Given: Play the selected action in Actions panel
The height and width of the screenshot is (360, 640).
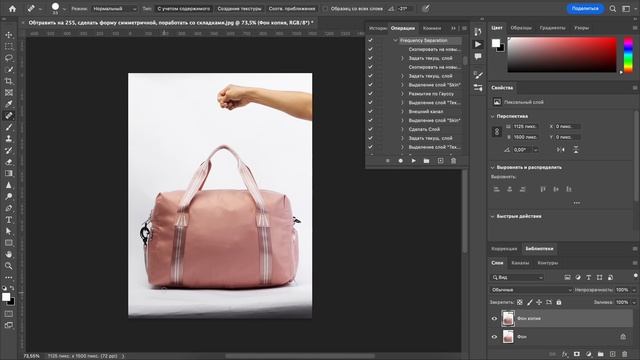Looking at the screenshot, I should (x=413, y=161).
